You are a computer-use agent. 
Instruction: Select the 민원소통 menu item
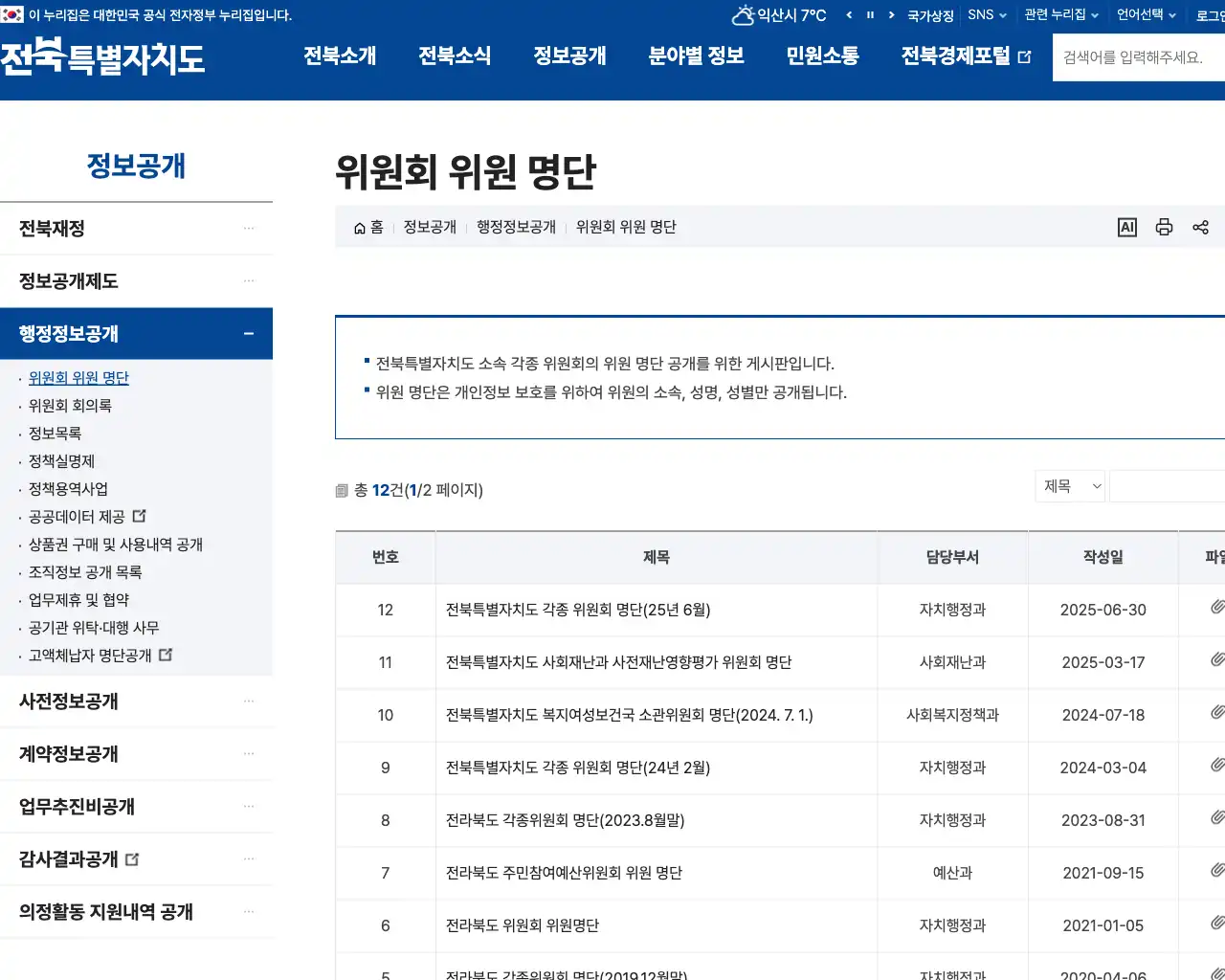pos(822,56)
